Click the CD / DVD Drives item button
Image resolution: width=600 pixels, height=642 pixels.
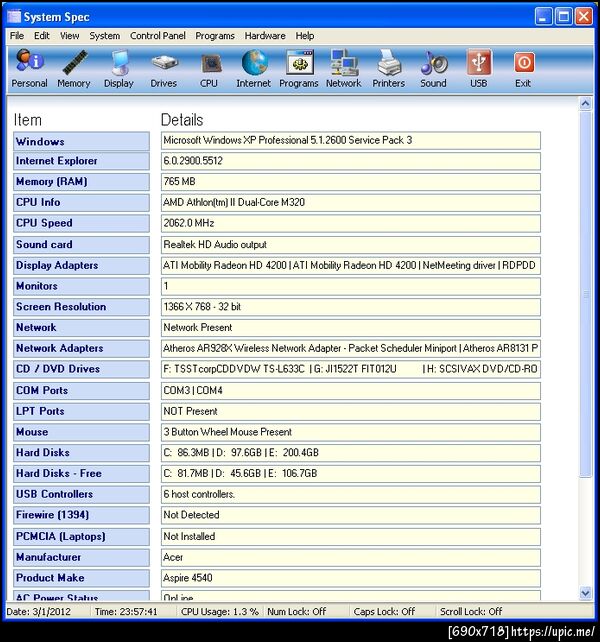click(x=81, y=369)
